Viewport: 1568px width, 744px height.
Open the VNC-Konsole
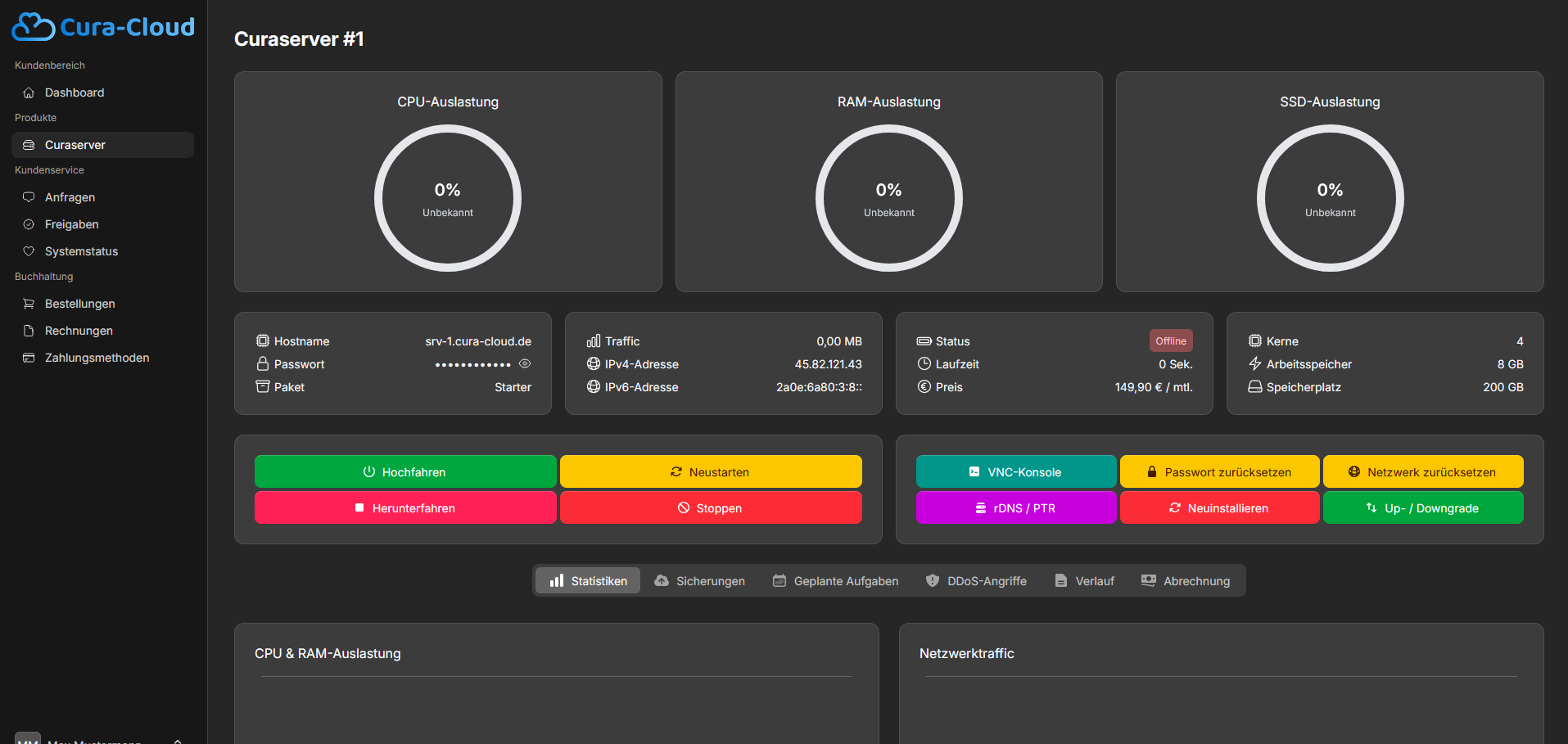coord(1015,472)
